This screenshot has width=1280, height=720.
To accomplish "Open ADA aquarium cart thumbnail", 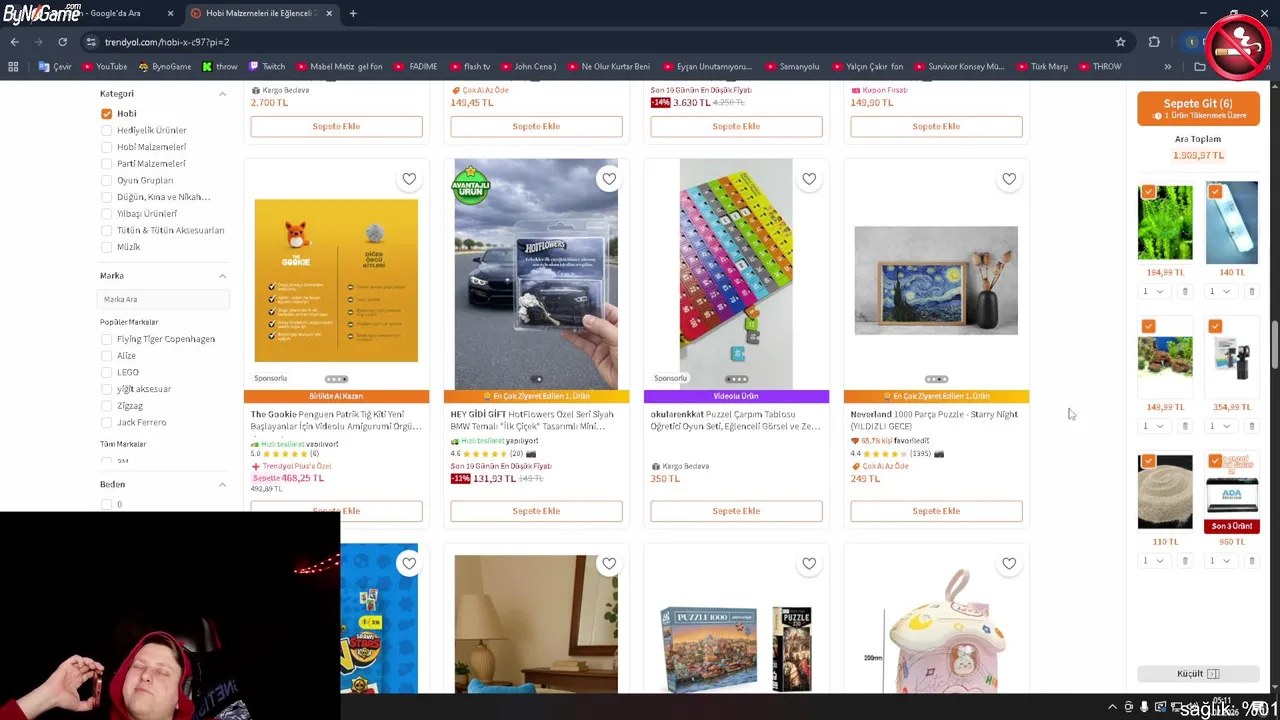I will [x=1231, y=491].
